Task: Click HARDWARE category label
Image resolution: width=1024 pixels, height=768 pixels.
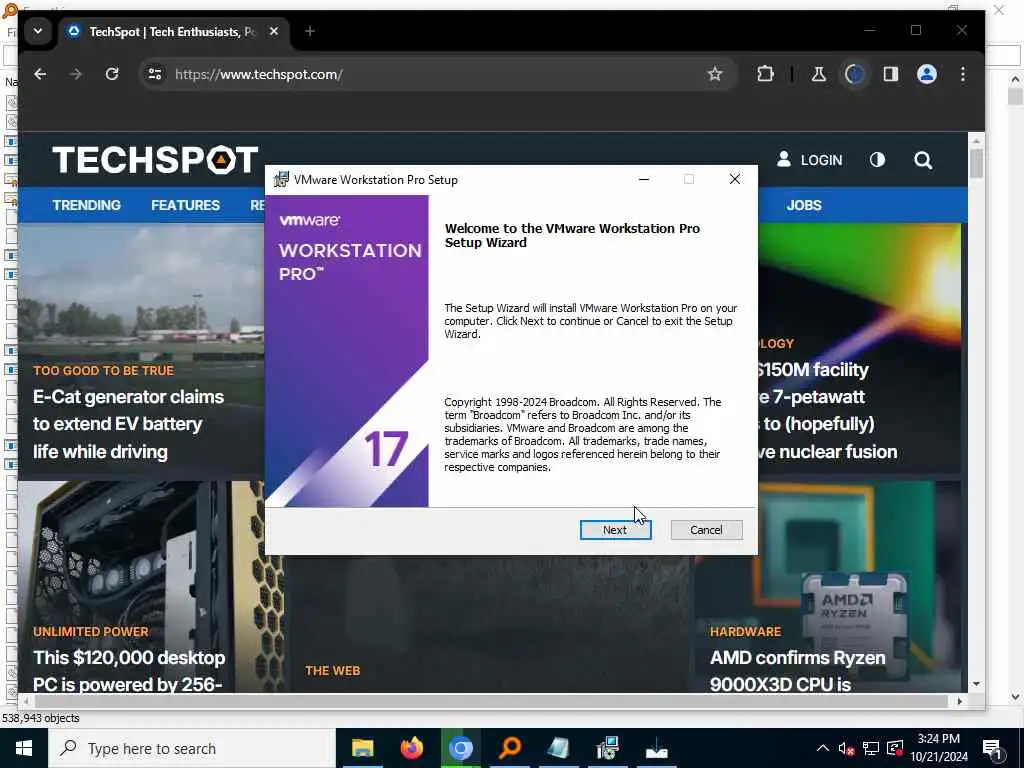Action: click(x=745, y=632)
